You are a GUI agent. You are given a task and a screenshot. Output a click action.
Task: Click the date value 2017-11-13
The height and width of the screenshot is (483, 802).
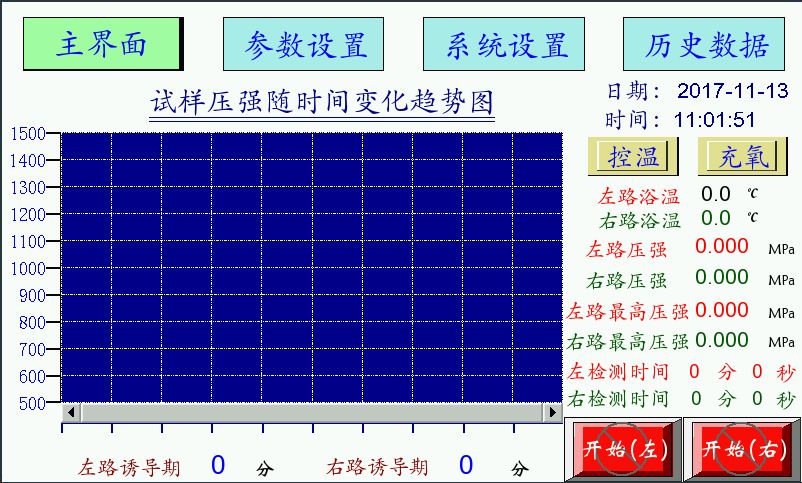click(x=732, y=91)
